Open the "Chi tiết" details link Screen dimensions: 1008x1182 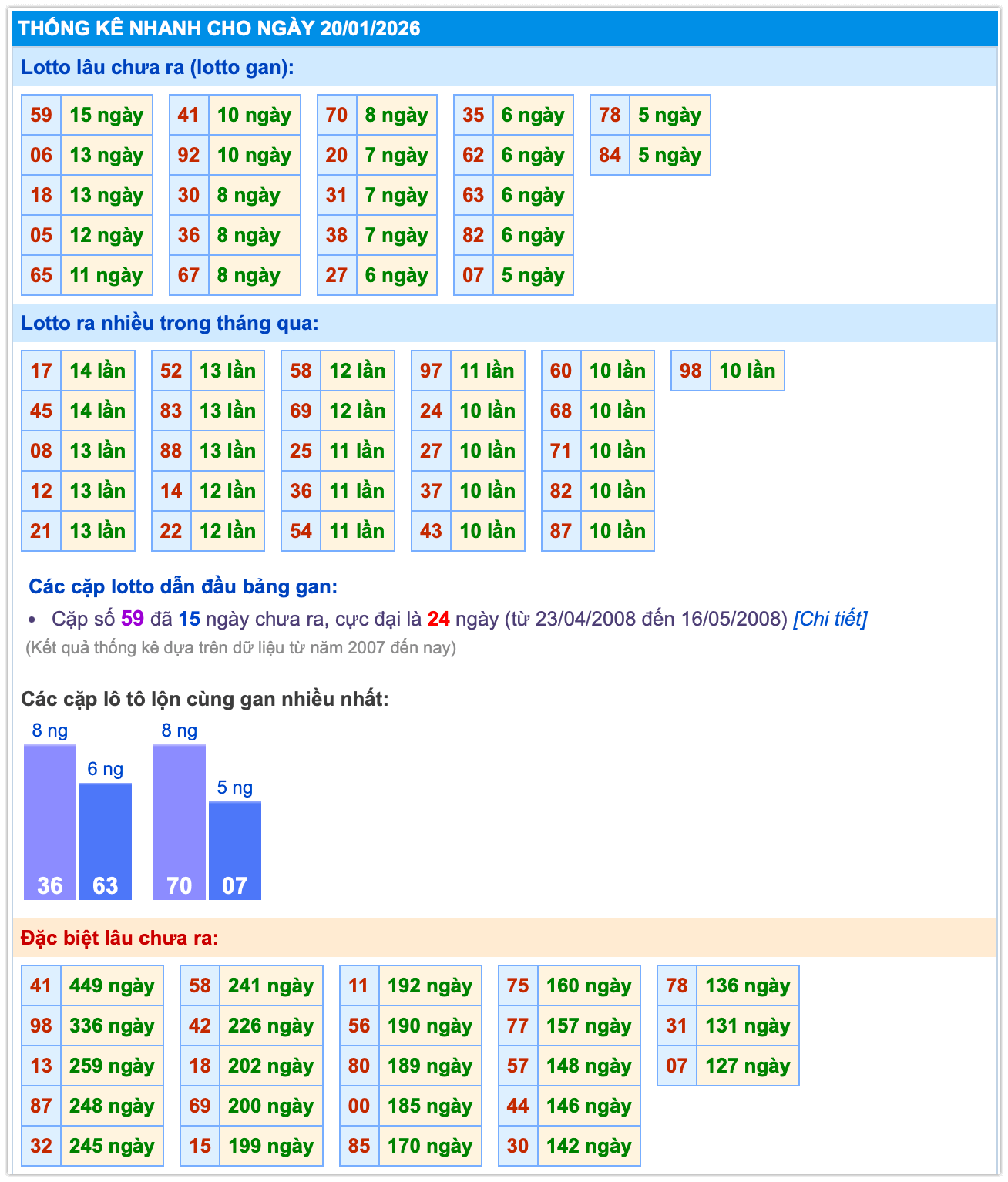(830, 619)
